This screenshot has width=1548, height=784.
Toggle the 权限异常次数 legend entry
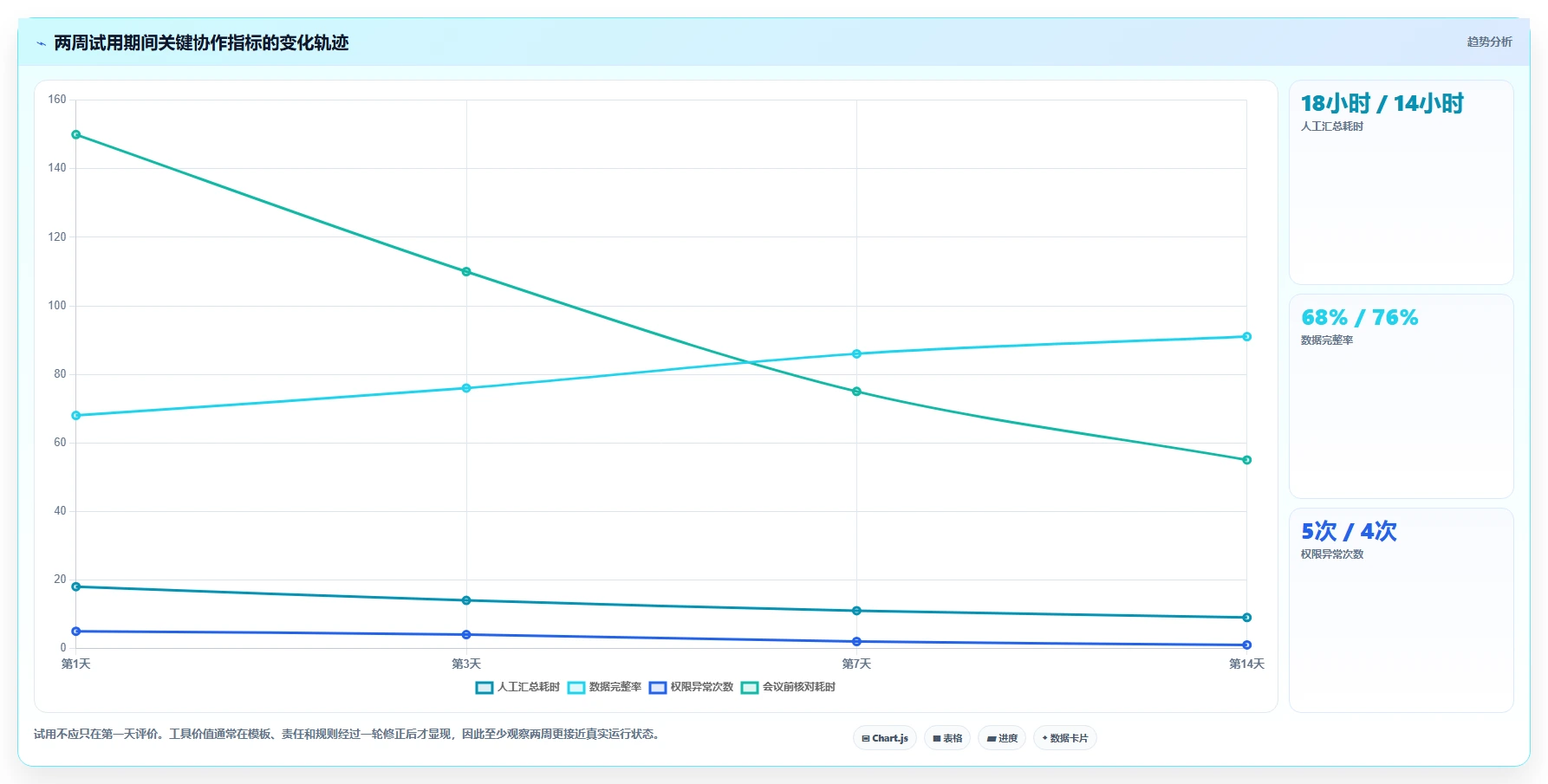coord(691,687)
